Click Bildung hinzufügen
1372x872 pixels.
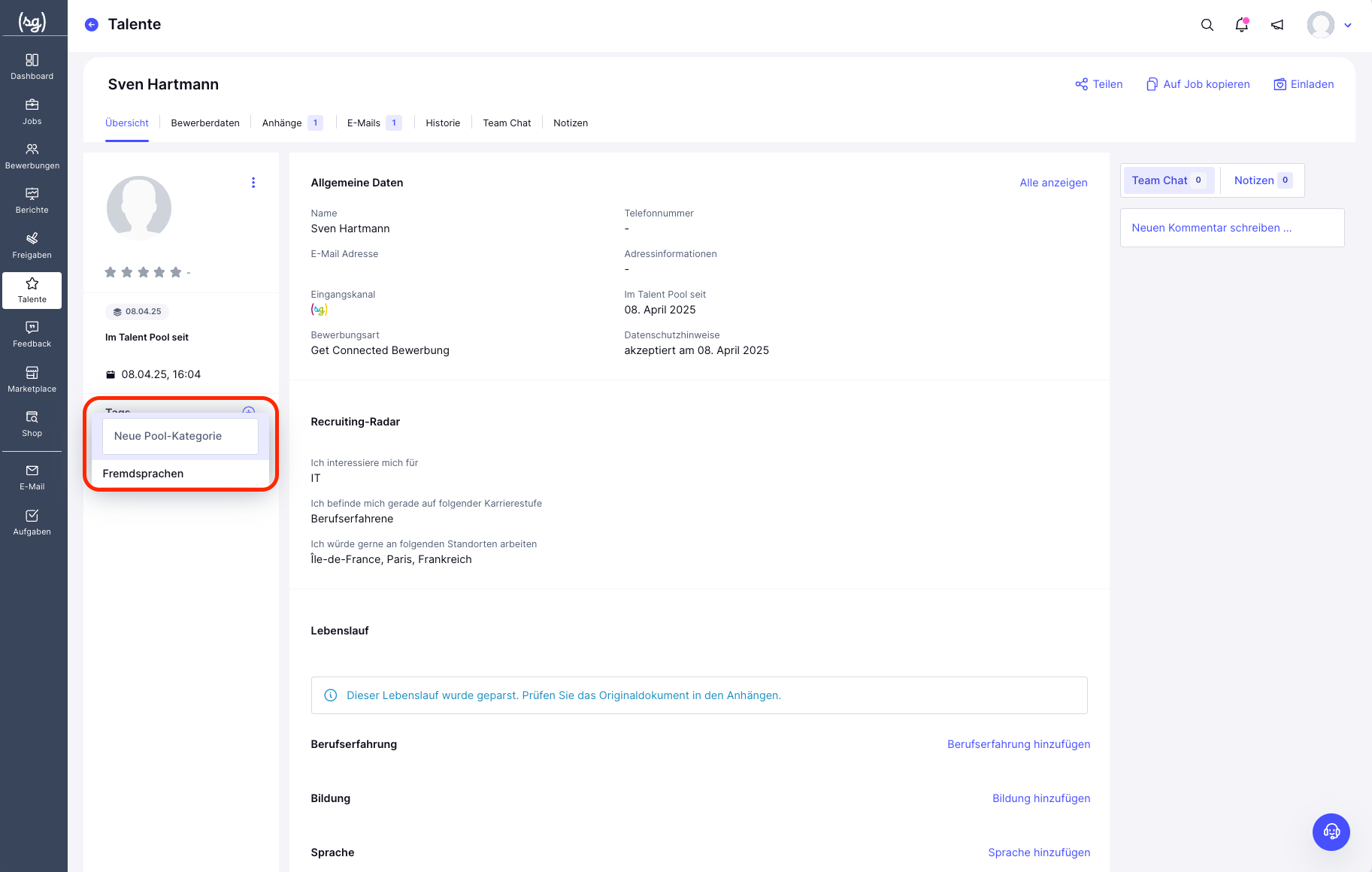1041,798
